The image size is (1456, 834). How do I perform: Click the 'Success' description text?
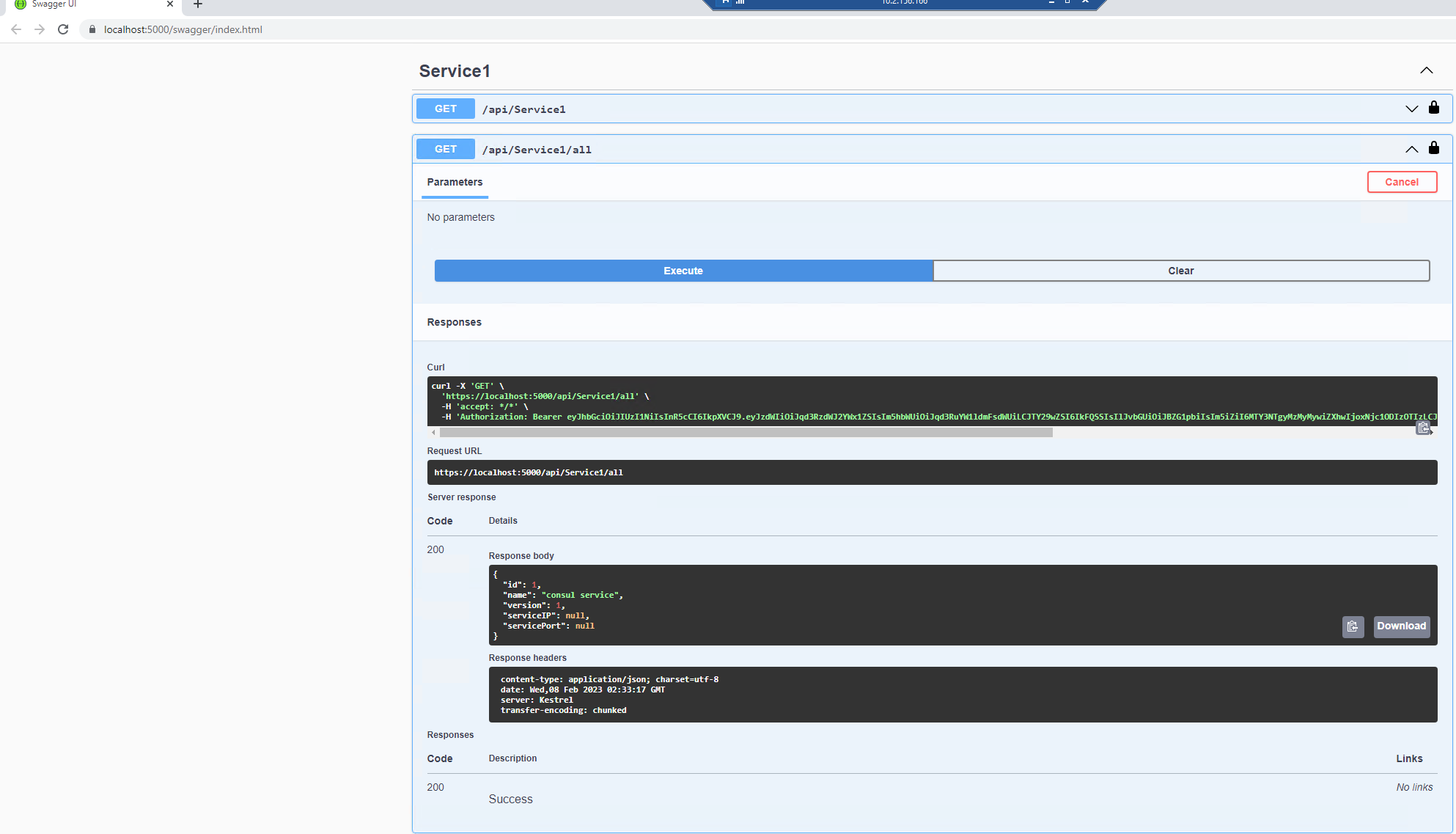point(510,799)
